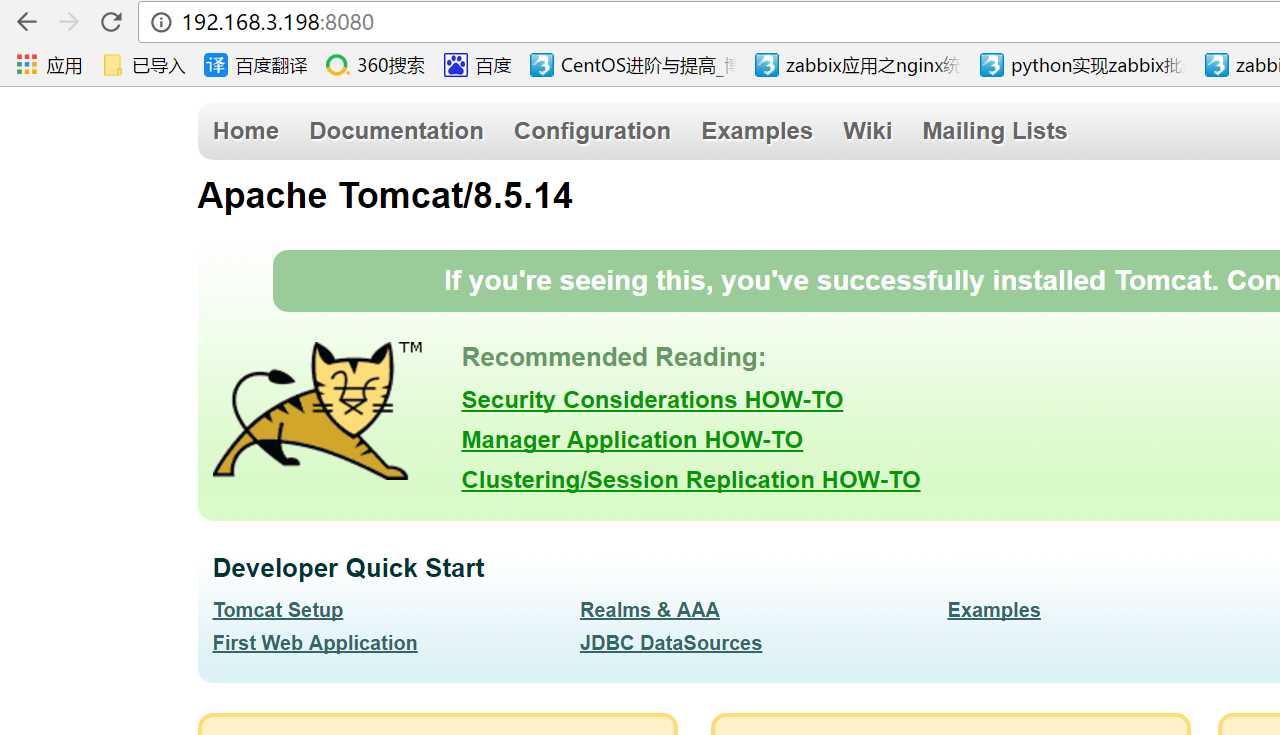Image resolution: width=1280 pixels, height=735 pixels.
Task: Open the Examples navigation item
Action: 757,131
